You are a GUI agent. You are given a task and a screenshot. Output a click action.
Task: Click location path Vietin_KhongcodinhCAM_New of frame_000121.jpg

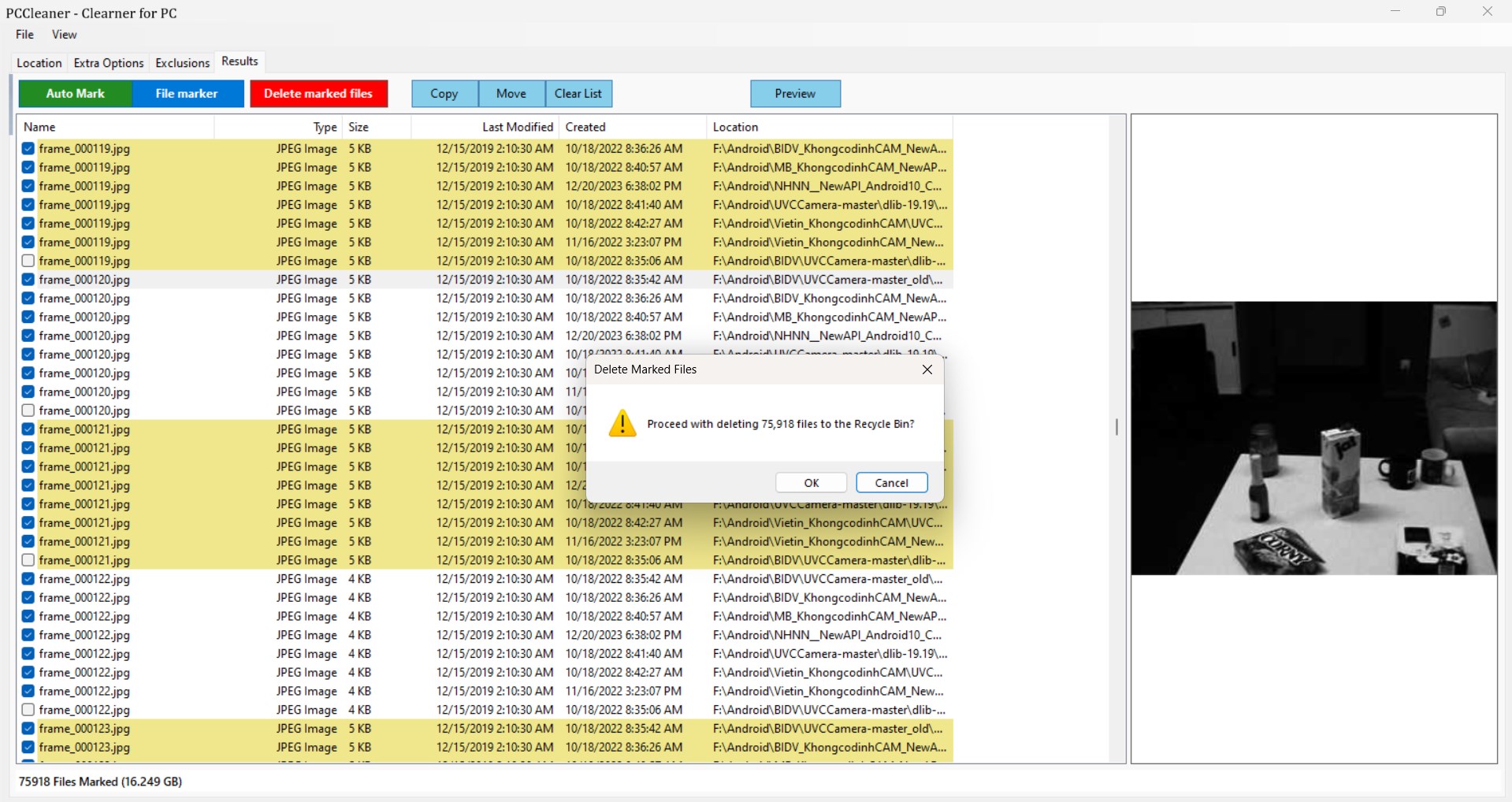point(828,542)
